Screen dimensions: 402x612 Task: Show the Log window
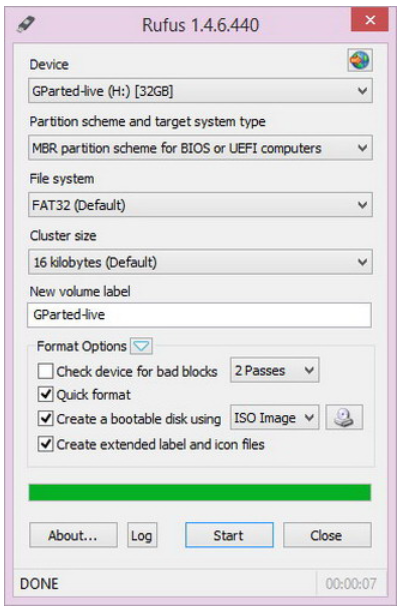click(142, 536)
